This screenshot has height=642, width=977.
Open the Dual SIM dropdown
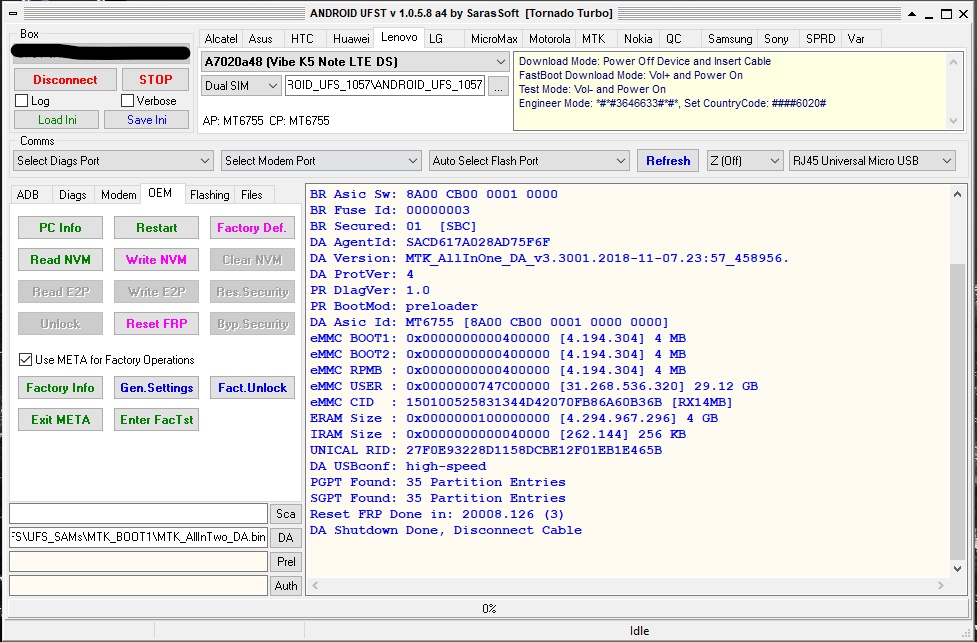[241, 86]
